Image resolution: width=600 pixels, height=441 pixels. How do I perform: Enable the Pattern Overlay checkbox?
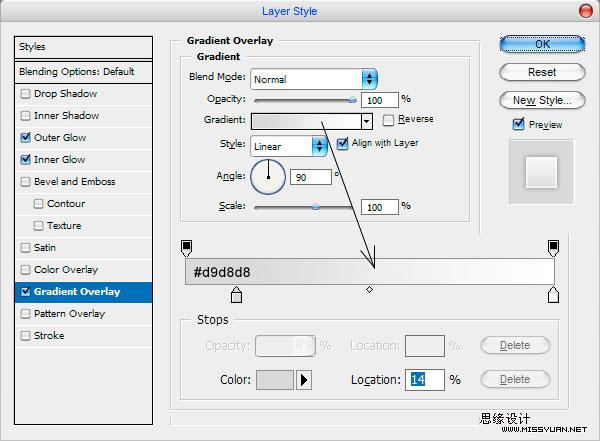pyautogui.click(x=25, y=314)
